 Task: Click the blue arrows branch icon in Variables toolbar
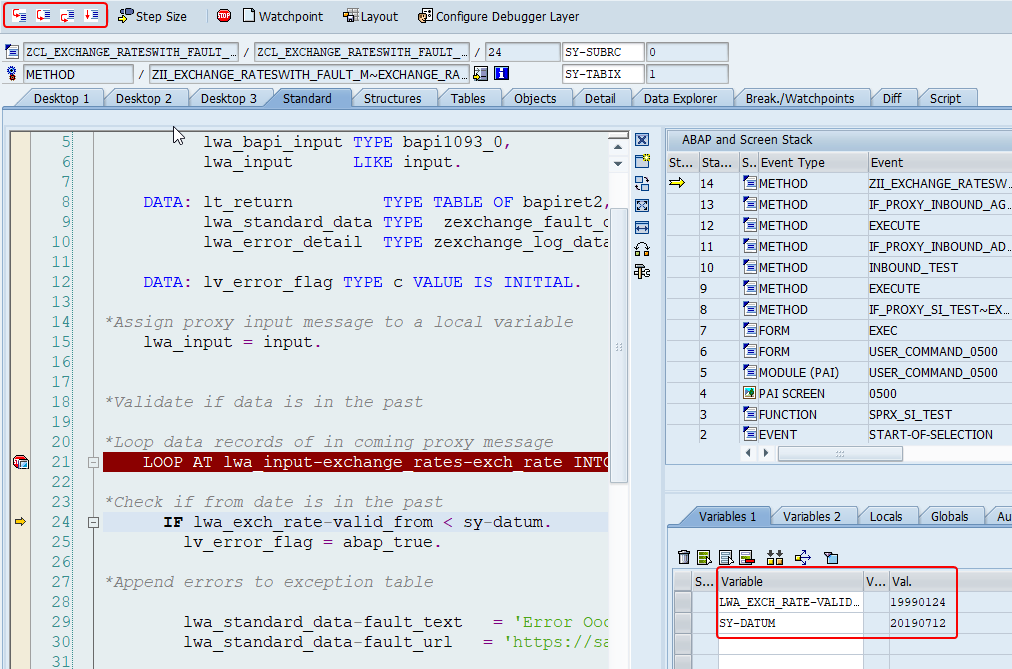(x=803, y=557)
